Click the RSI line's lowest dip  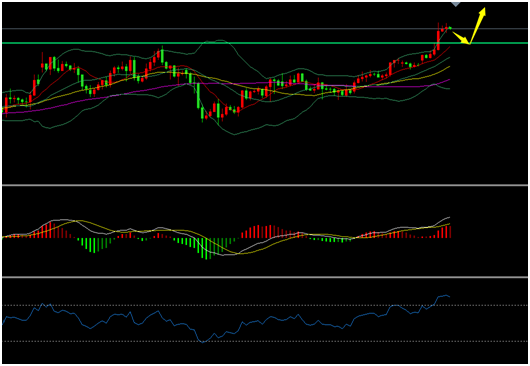click(203, 342)
